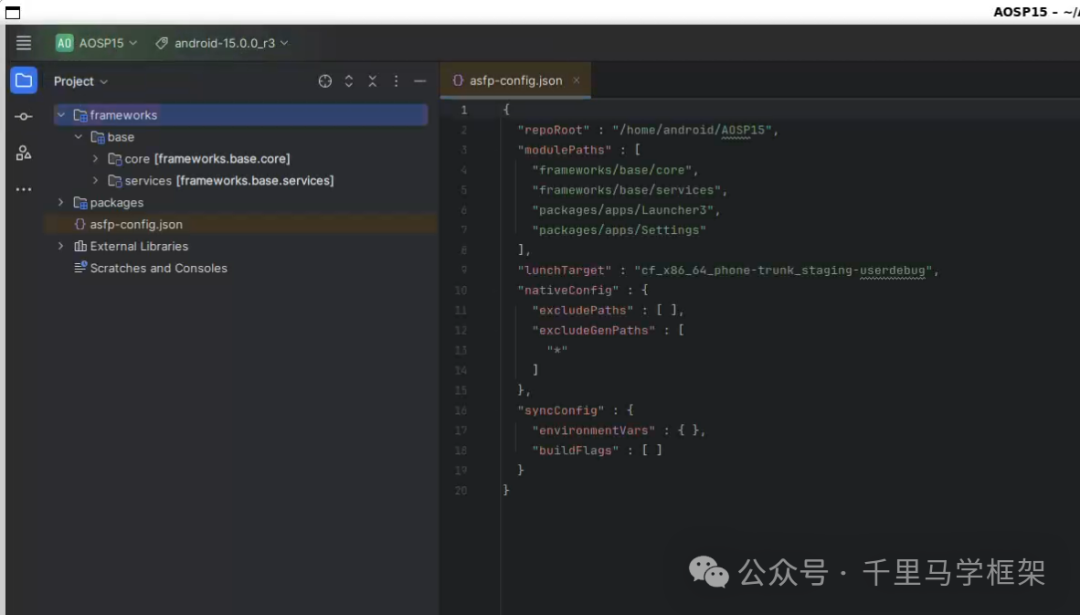Click the "buildFlags" key
Image resolution: width=1080 pixels, height=615 pixels.
pyautogui.click(x=575, y=450)
